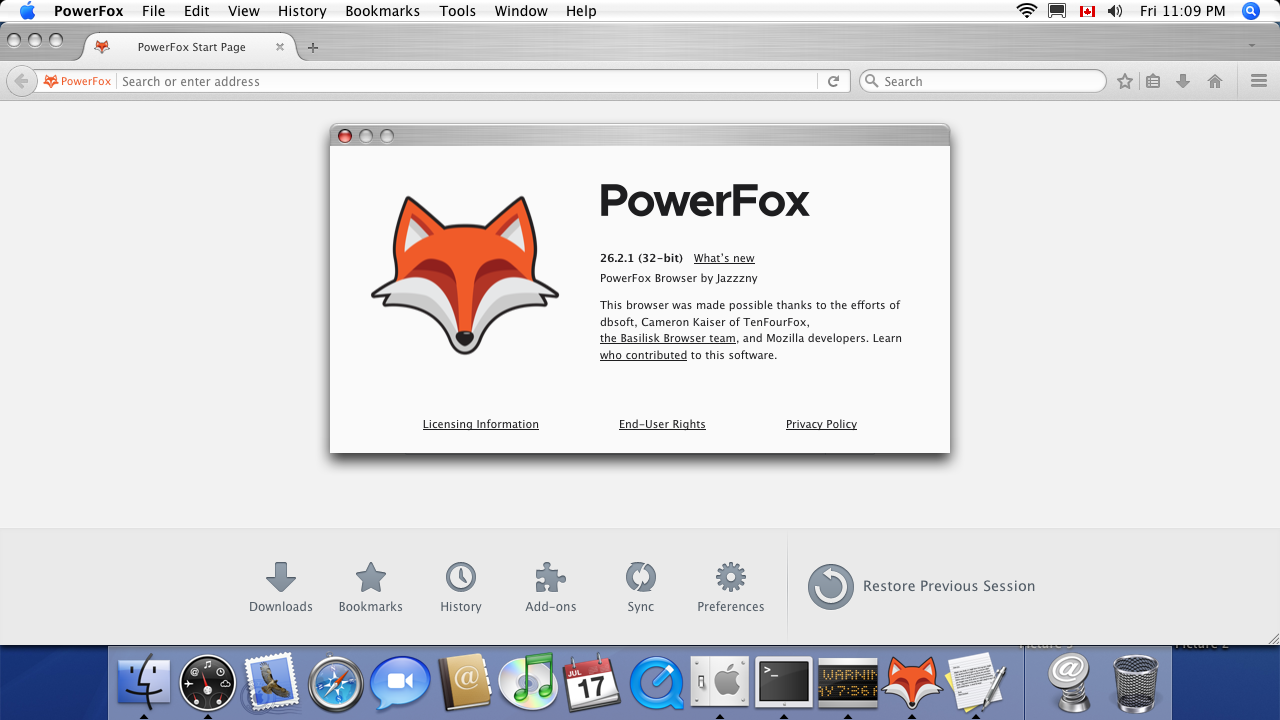
Task: Expand the tab list dropdown arrow
Action: [x=1252, y=46]
